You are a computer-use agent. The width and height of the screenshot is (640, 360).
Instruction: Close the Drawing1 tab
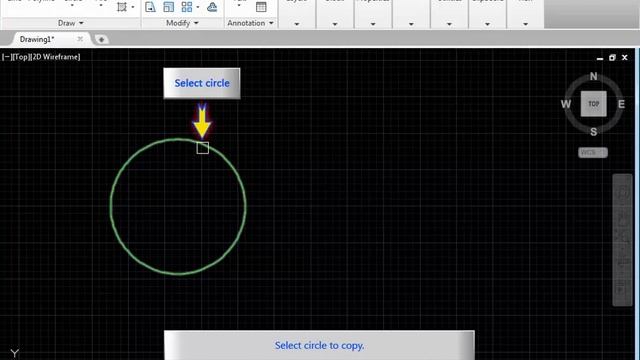(x=80, y=39)
